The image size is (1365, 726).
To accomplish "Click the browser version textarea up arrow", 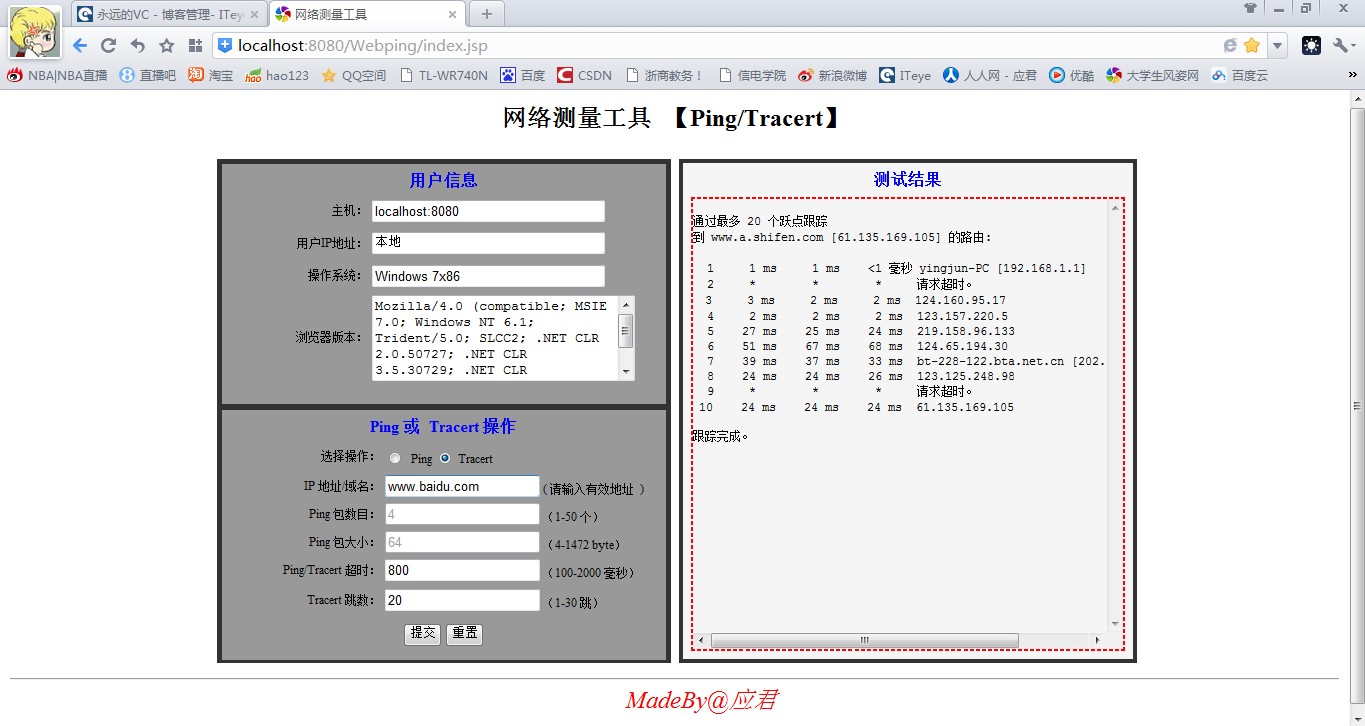I will pyautogui.click(x=627, y=304).
